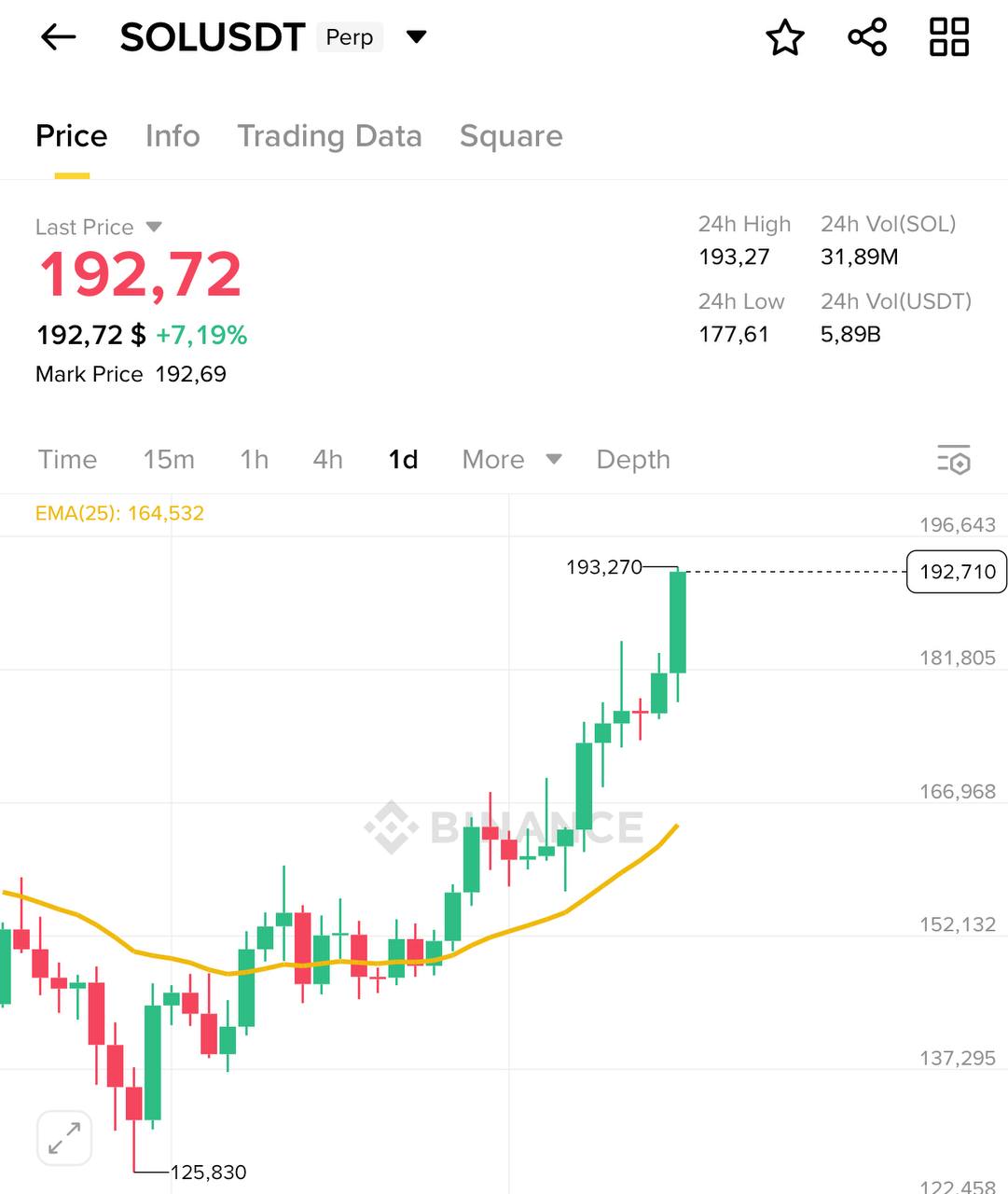Screen dimensions: 1008x1194
Task: Open the Trading Data tab
Action: point(329,136)
